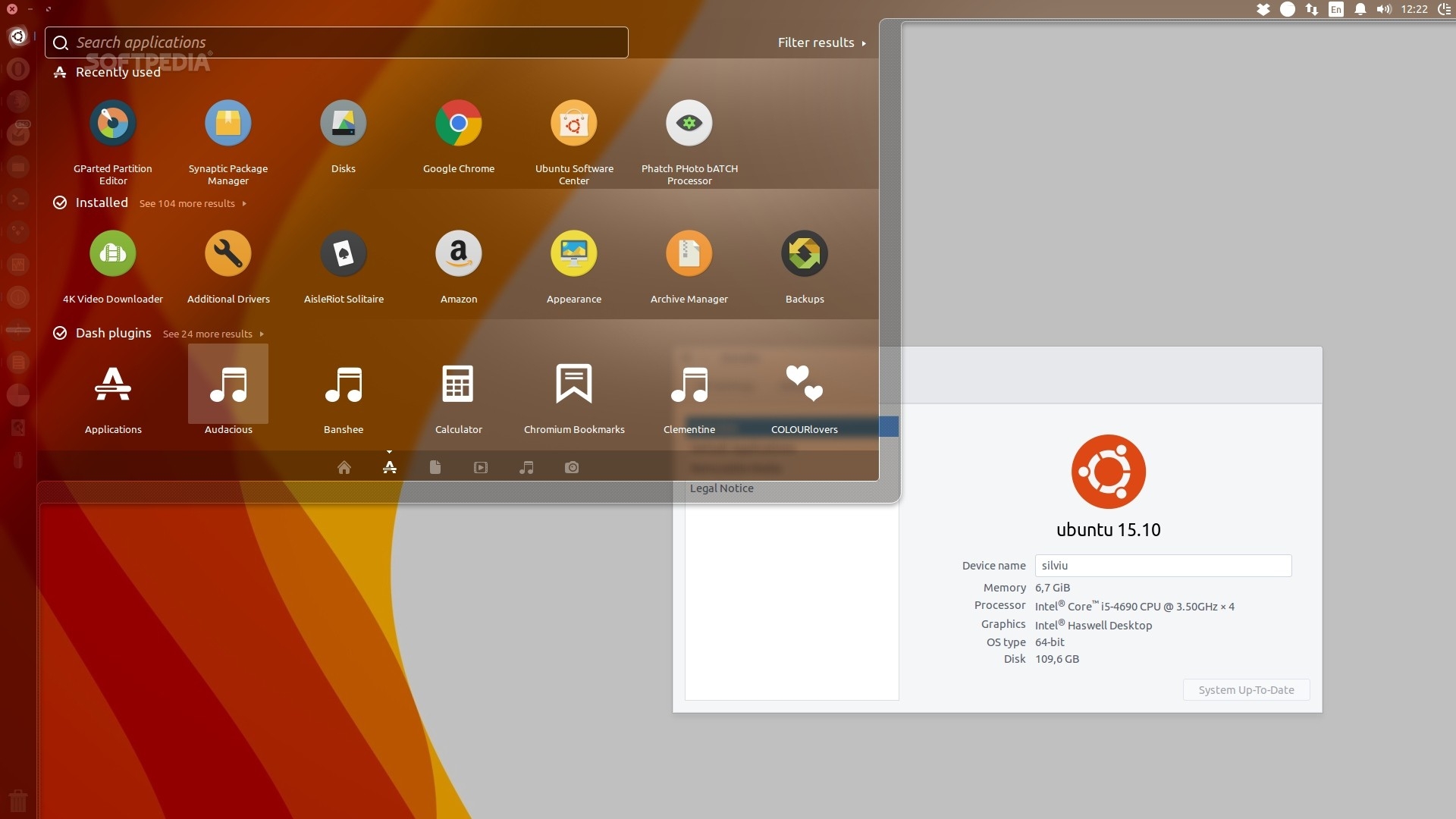Switch to the Home lens
The width and height of the screenshot is (1456, 819).
(344, 467)
